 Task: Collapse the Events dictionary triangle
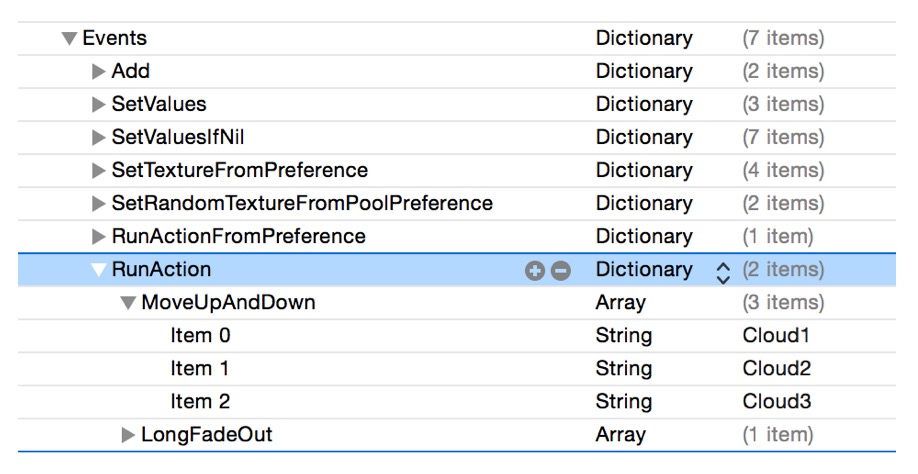(x=69, y=39)
